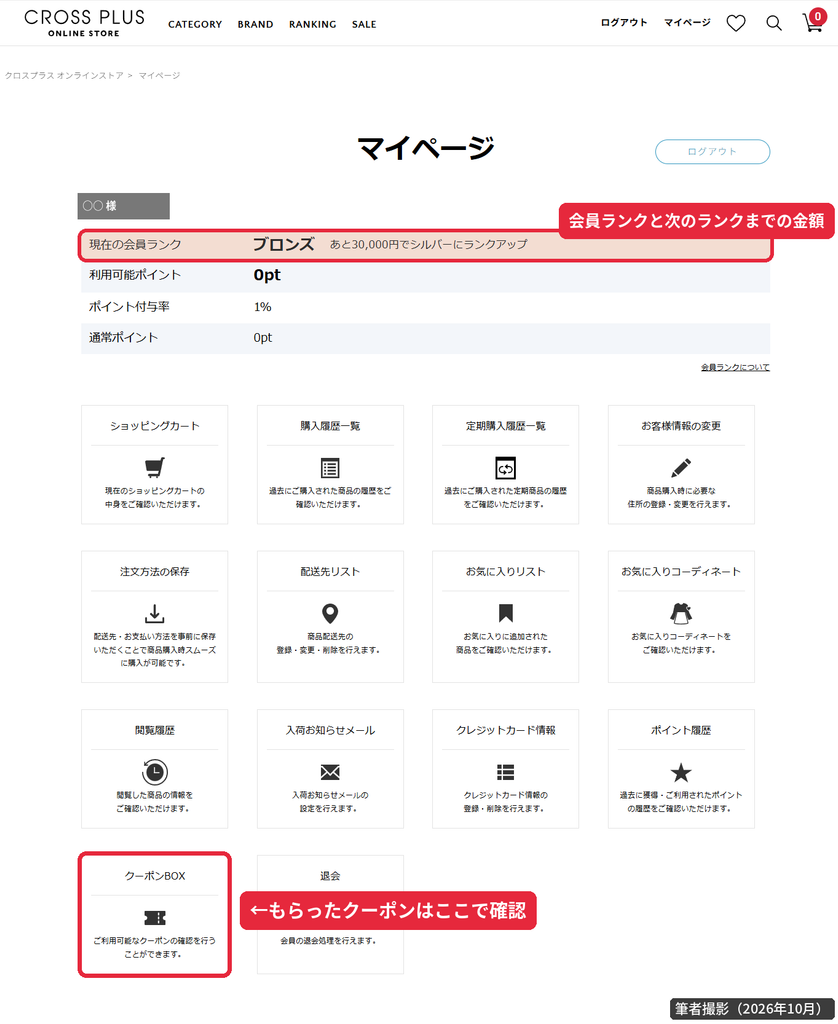838x1024 pixels.
Task: Open the 購入履歴一覧 card title
Action: point(330,426)
